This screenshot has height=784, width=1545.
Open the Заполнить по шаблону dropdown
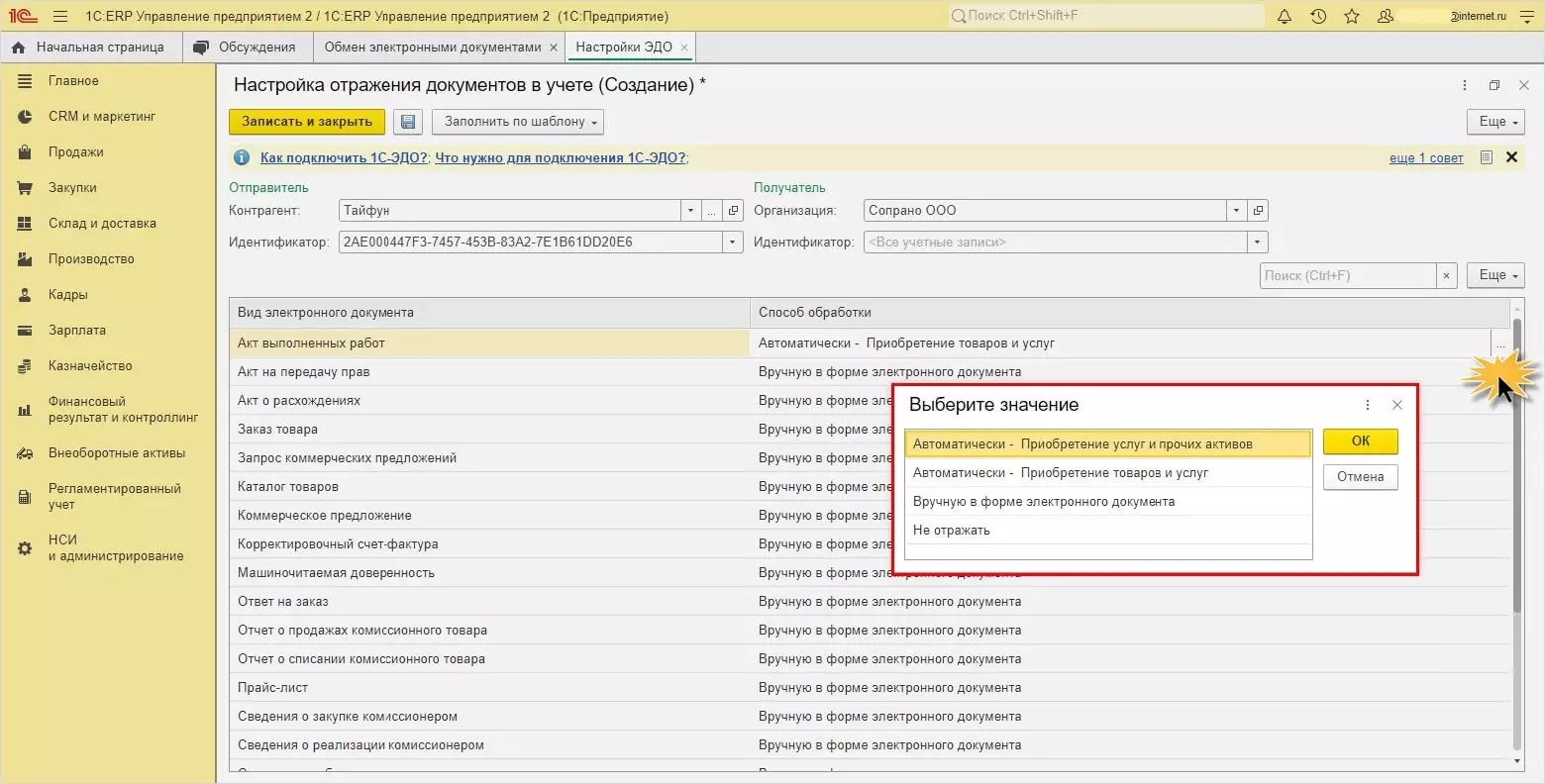tap(518, 122)
